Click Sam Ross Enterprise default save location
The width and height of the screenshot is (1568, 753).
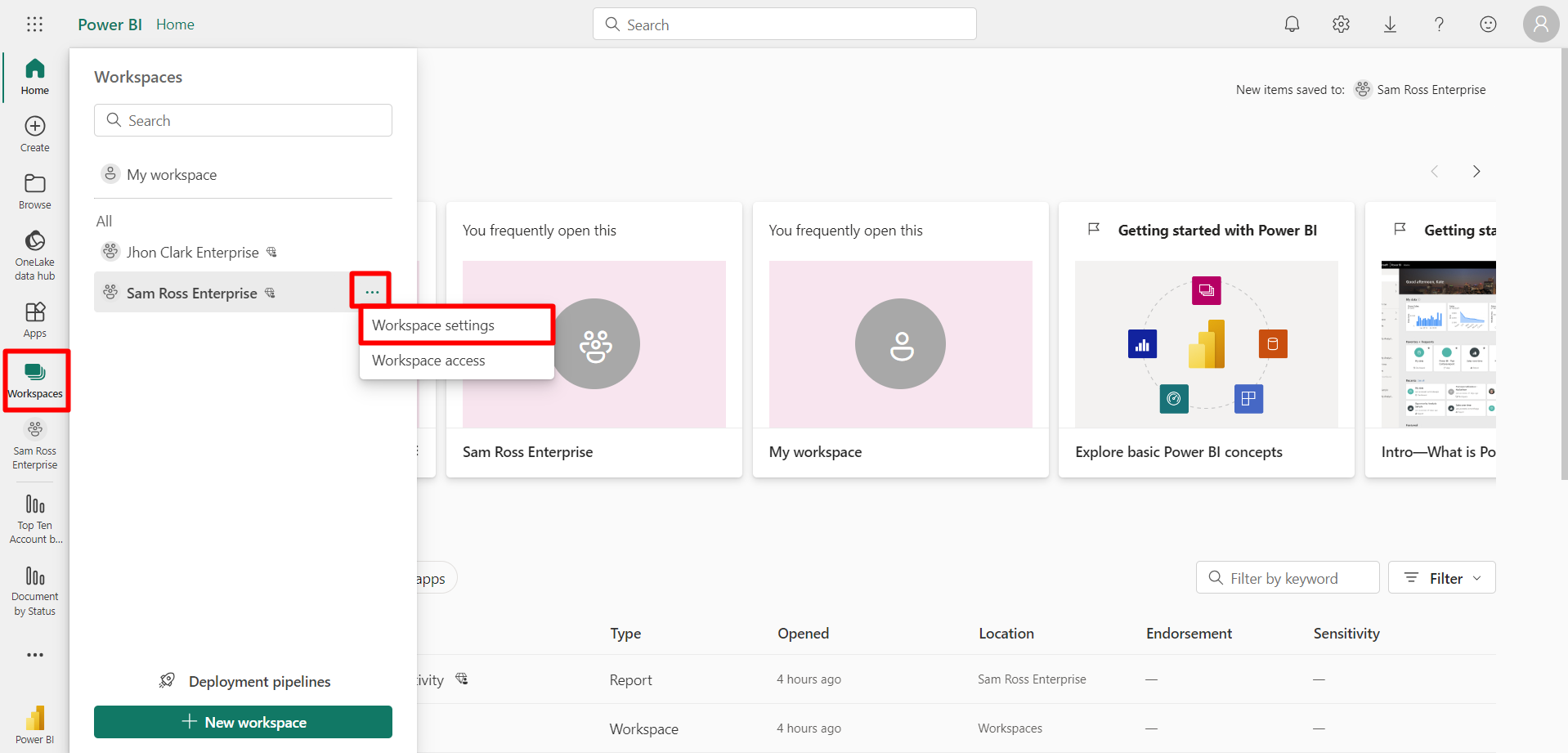coord(1420,89)
